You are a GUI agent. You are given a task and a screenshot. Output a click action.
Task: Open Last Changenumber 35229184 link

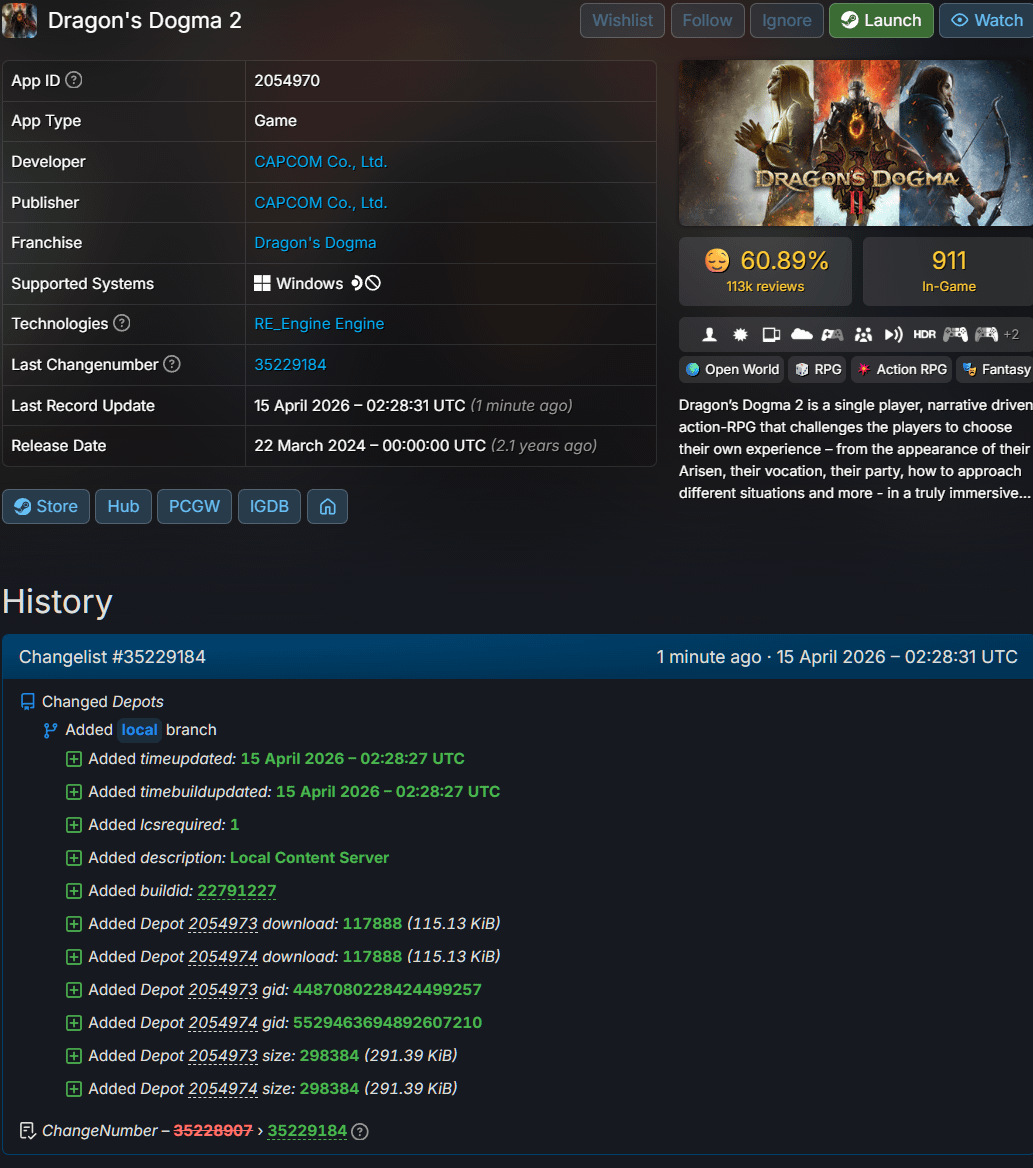290,364
